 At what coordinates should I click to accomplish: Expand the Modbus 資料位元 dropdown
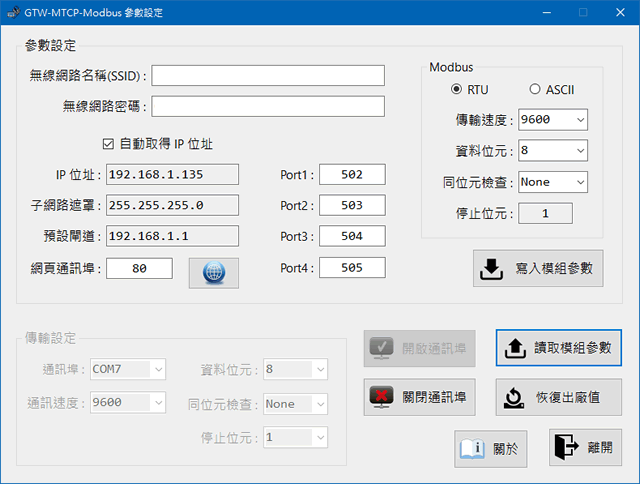[x=552, y=151]
